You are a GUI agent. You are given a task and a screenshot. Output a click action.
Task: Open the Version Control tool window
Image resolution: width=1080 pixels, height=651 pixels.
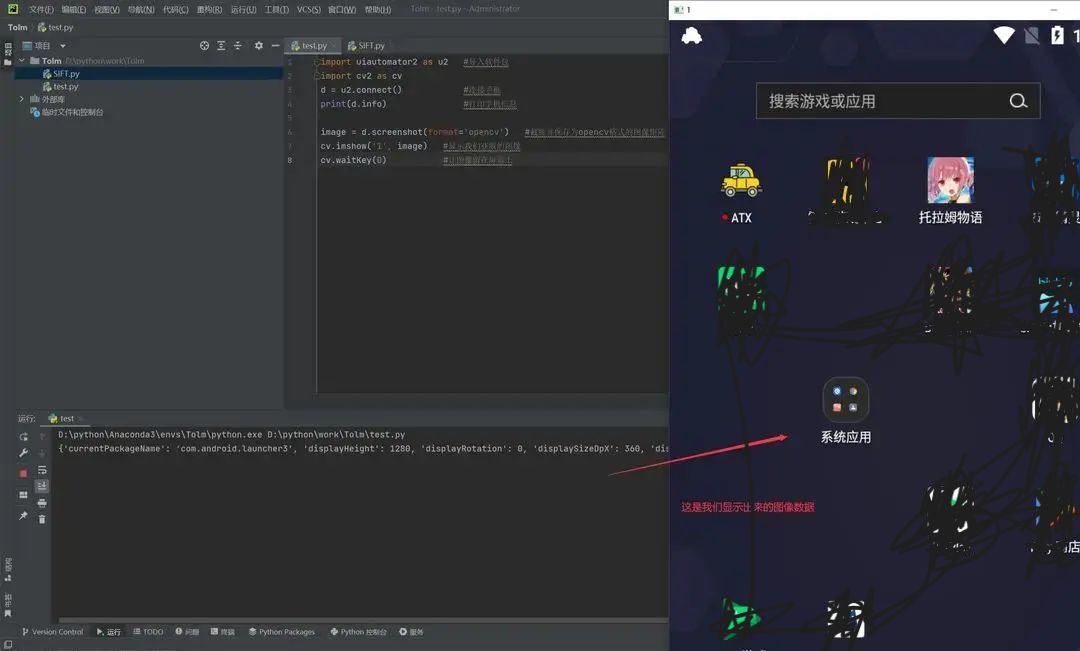point(52,632)
